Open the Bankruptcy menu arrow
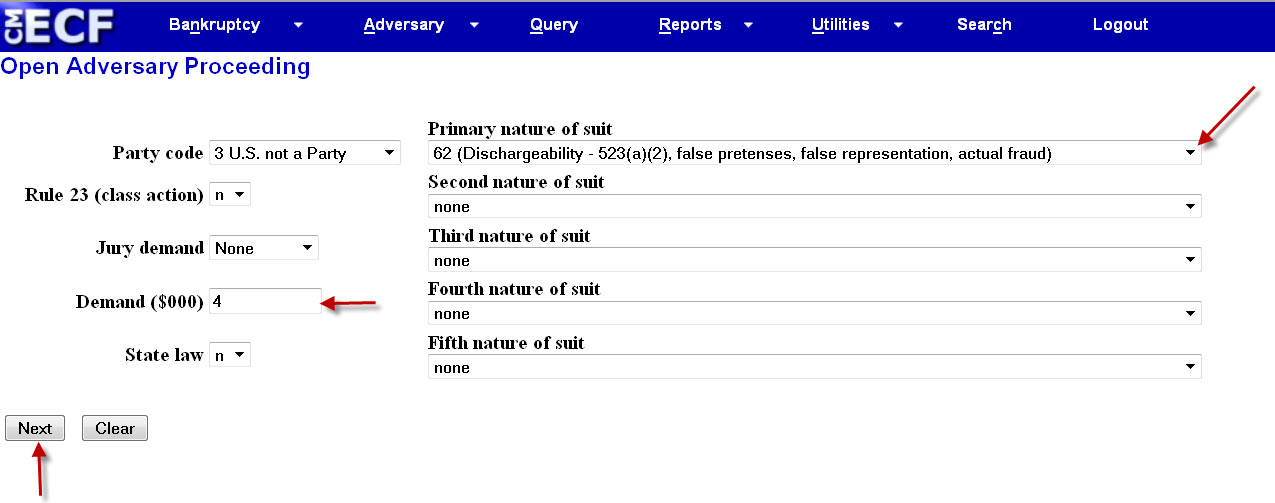The image size is (1275, 503). 298,25
